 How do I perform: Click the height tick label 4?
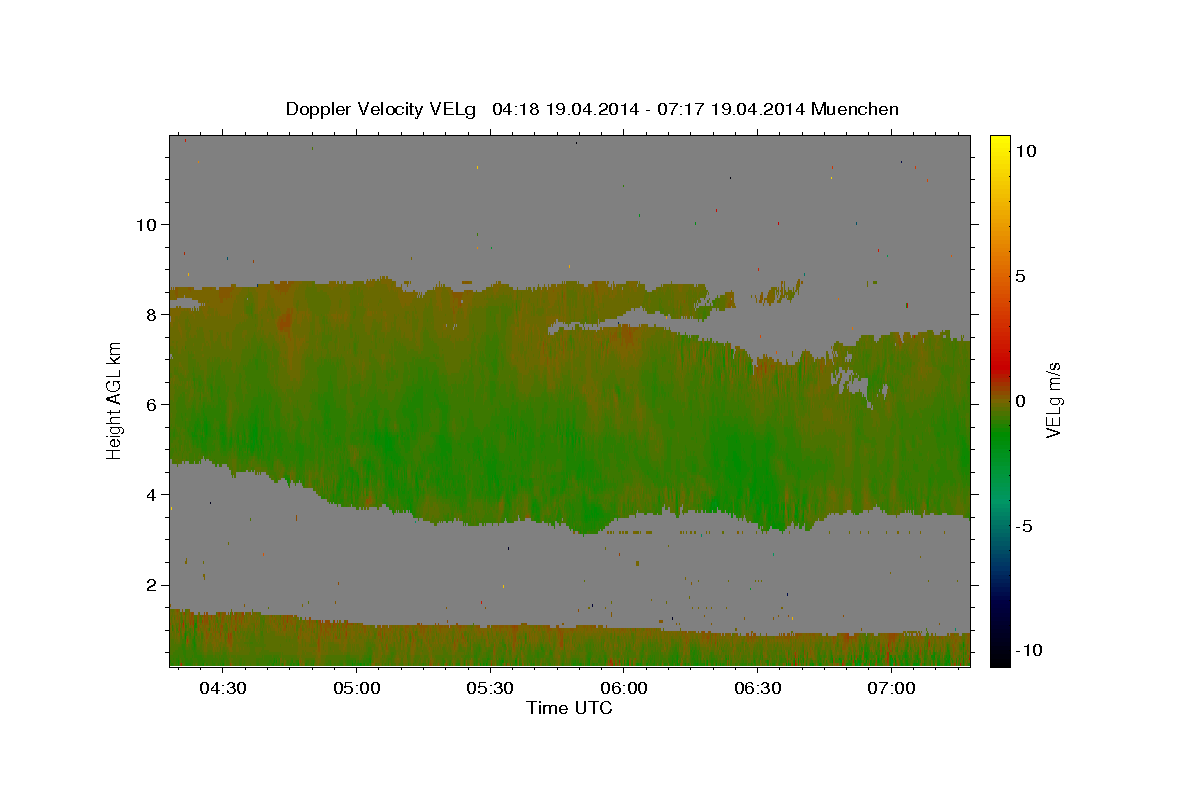coord(151,494)
